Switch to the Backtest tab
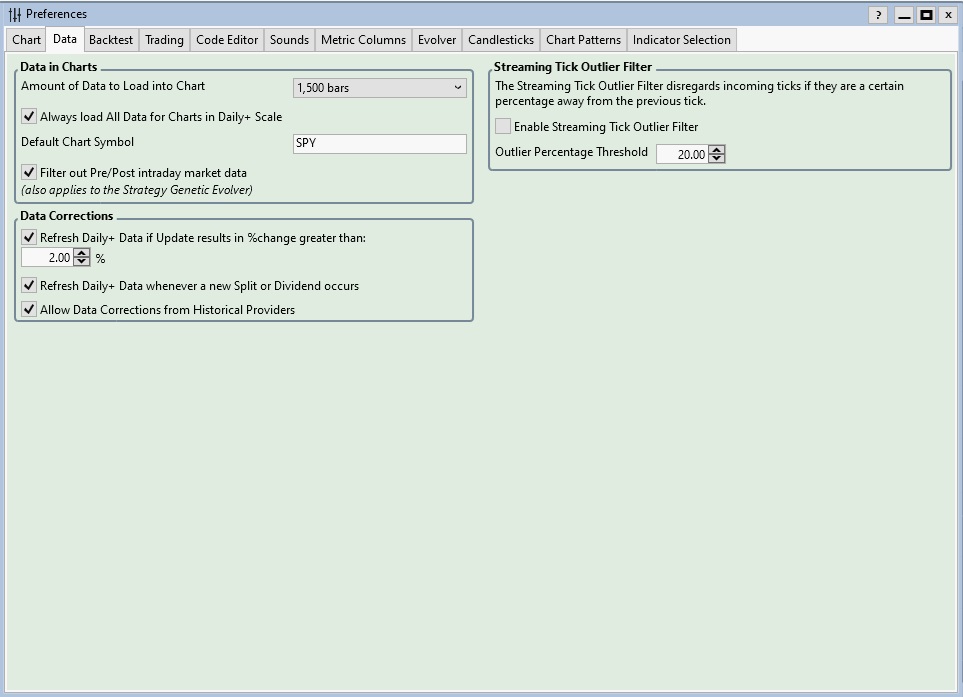 (x=110, y=40)
